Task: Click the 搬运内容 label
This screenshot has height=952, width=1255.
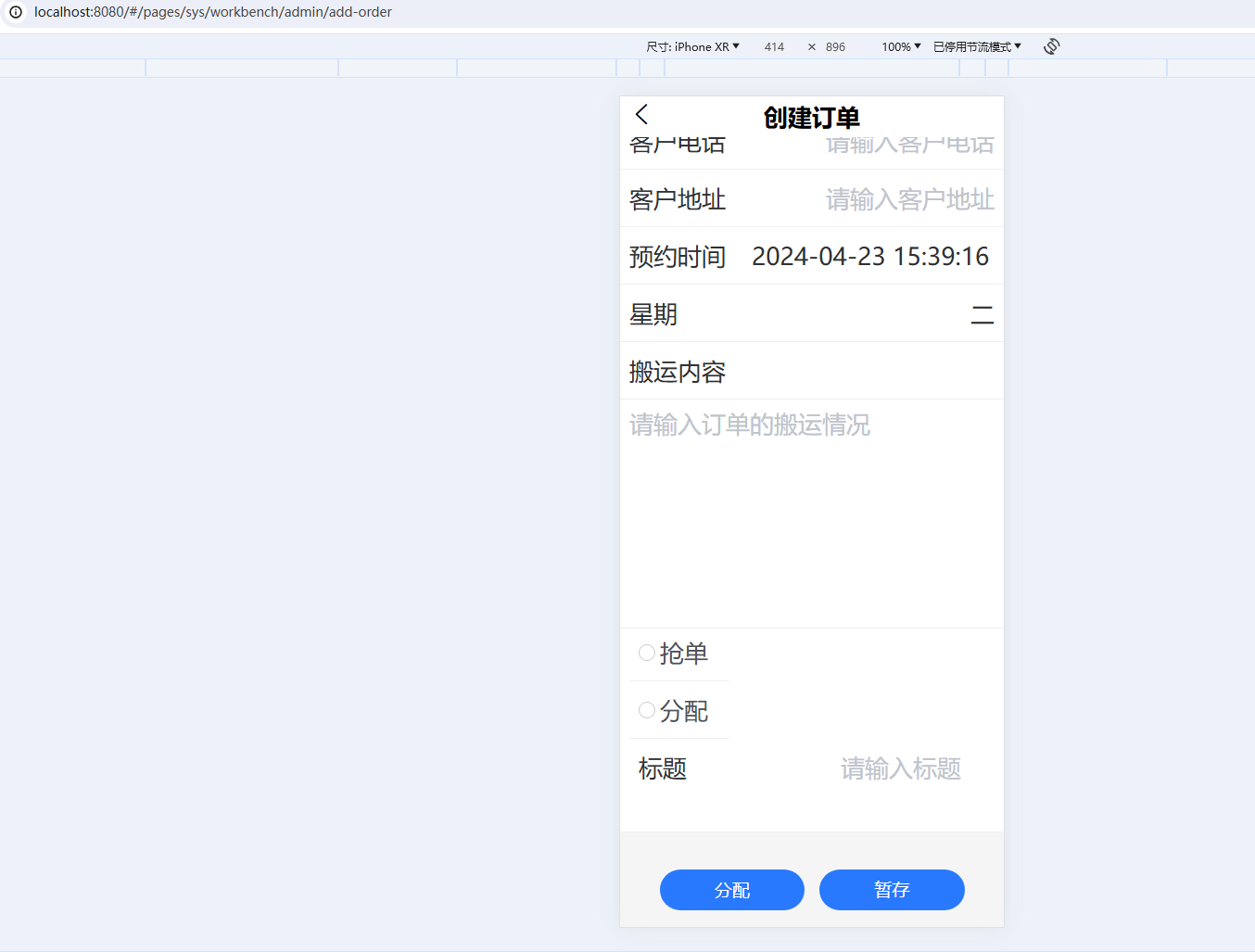Action: (x=678, y=372)
